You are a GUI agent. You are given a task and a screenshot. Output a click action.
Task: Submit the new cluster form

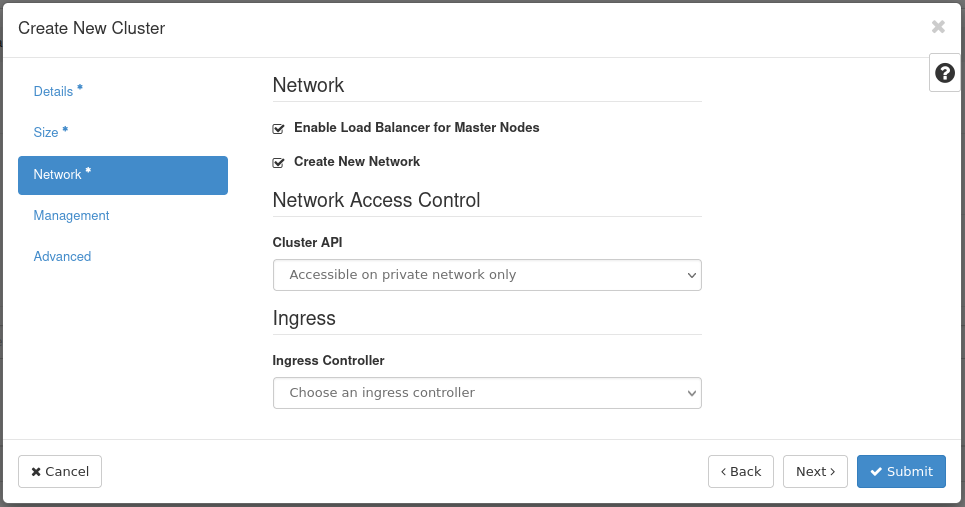(901, 472)
